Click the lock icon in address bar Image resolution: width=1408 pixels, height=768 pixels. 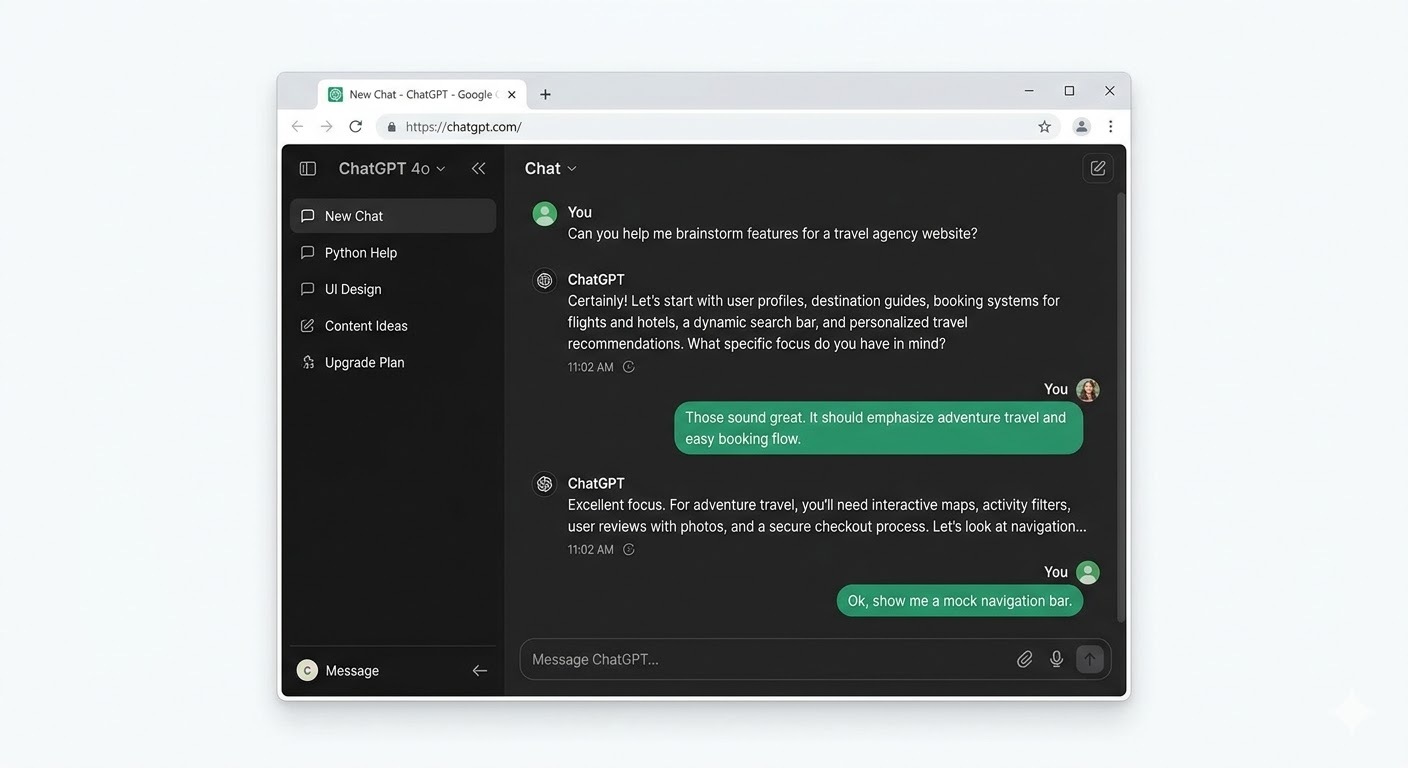click(x=392, y=127)
